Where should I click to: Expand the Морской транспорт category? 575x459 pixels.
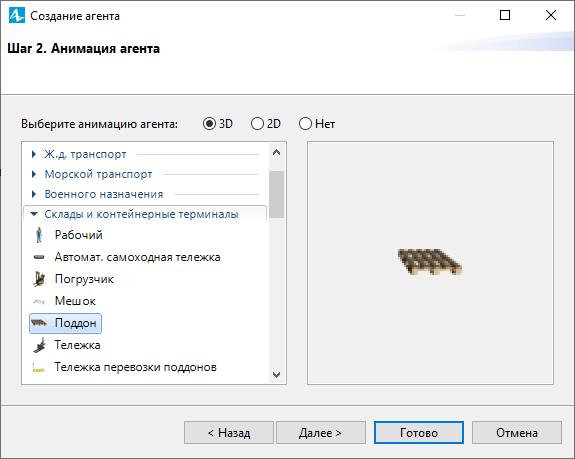34,174
